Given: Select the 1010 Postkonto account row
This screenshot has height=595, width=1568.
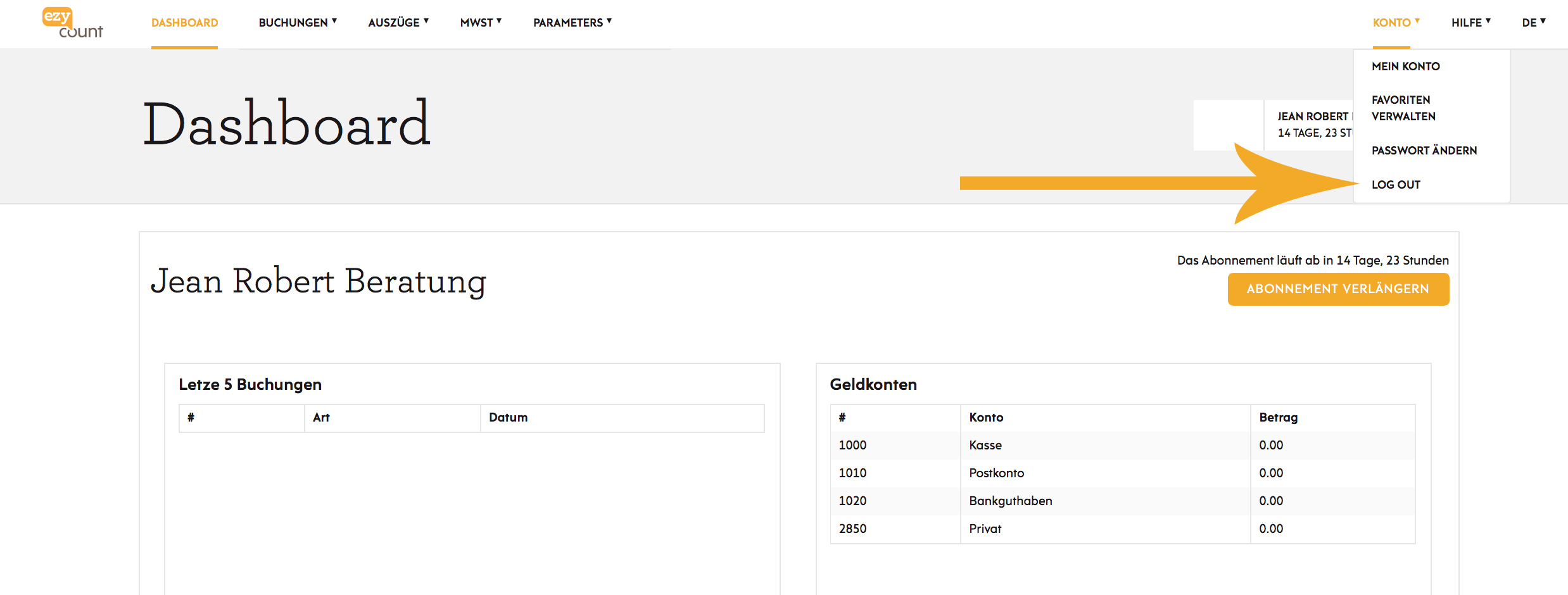Looking at the screenshot, I should [x=1122, y=473].
